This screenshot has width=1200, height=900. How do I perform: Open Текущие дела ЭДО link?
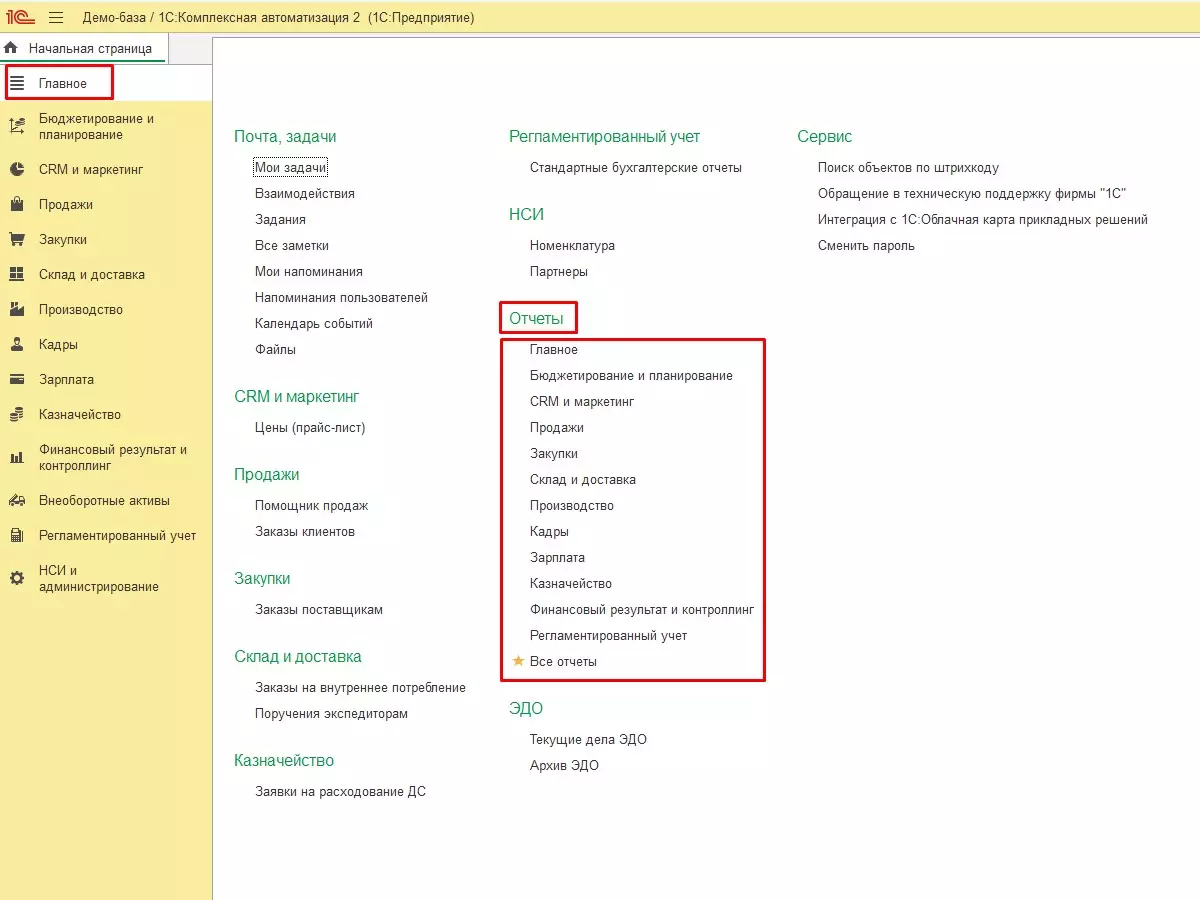point(588,740)
